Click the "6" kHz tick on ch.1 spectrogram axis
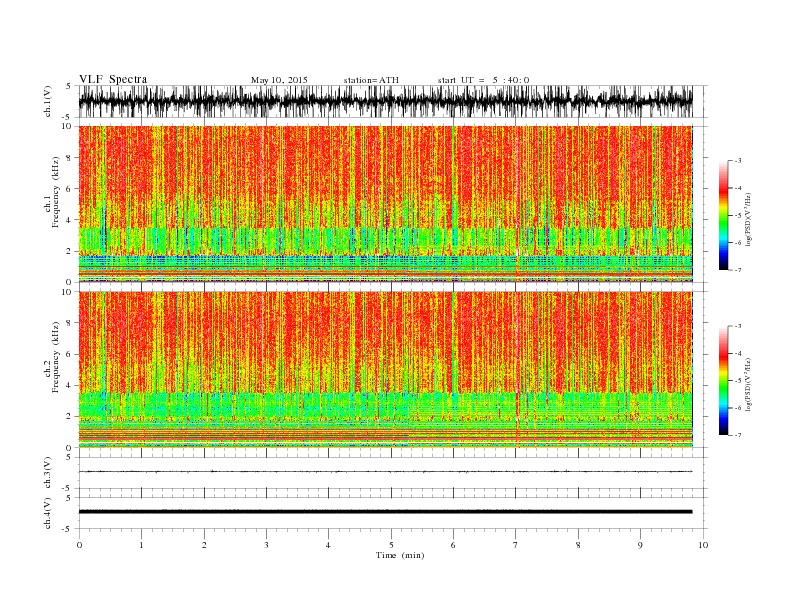792x612 pixels. point(69,189)
